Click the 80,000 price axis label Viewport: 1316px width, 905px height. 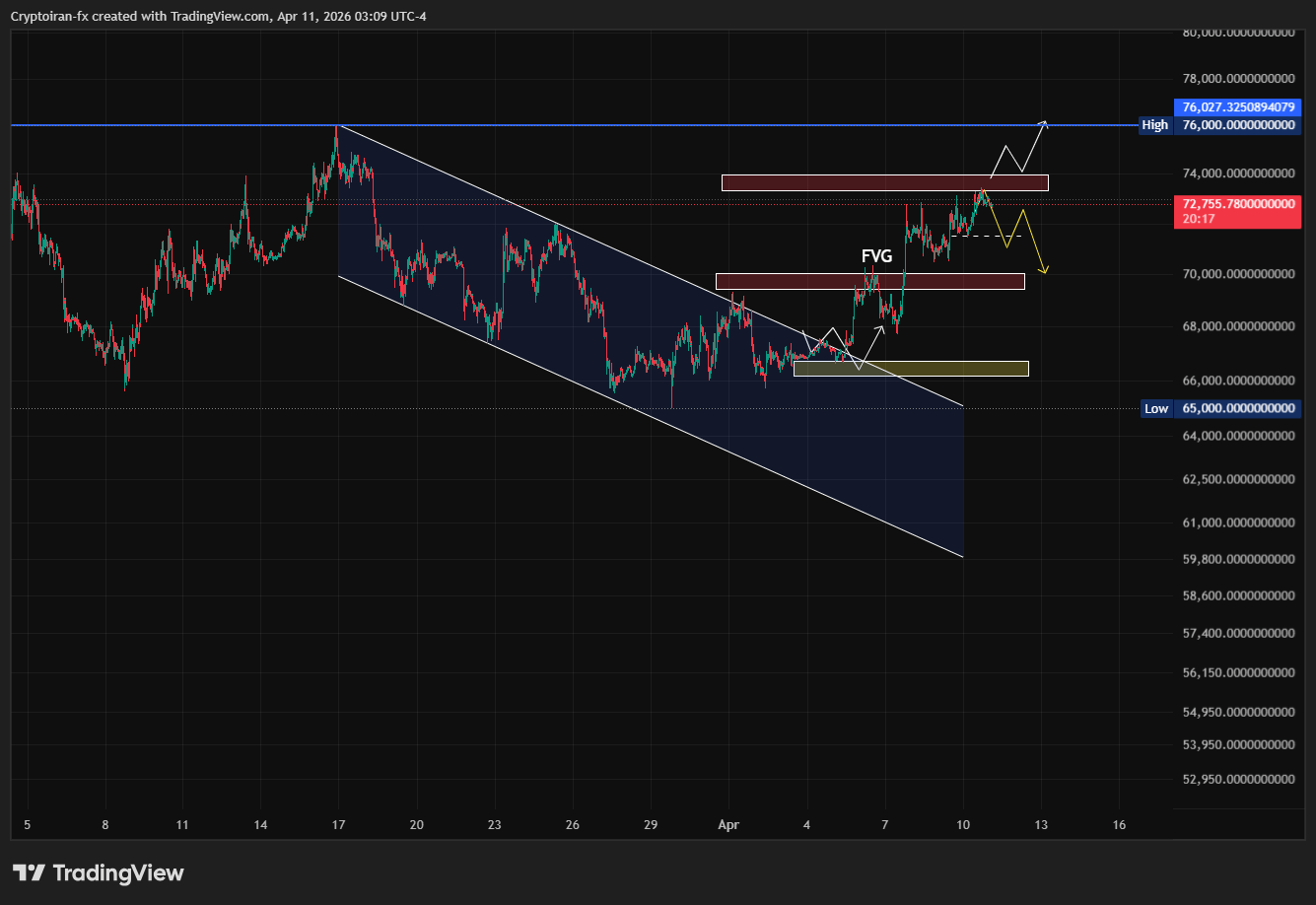tap(1238, 33)
